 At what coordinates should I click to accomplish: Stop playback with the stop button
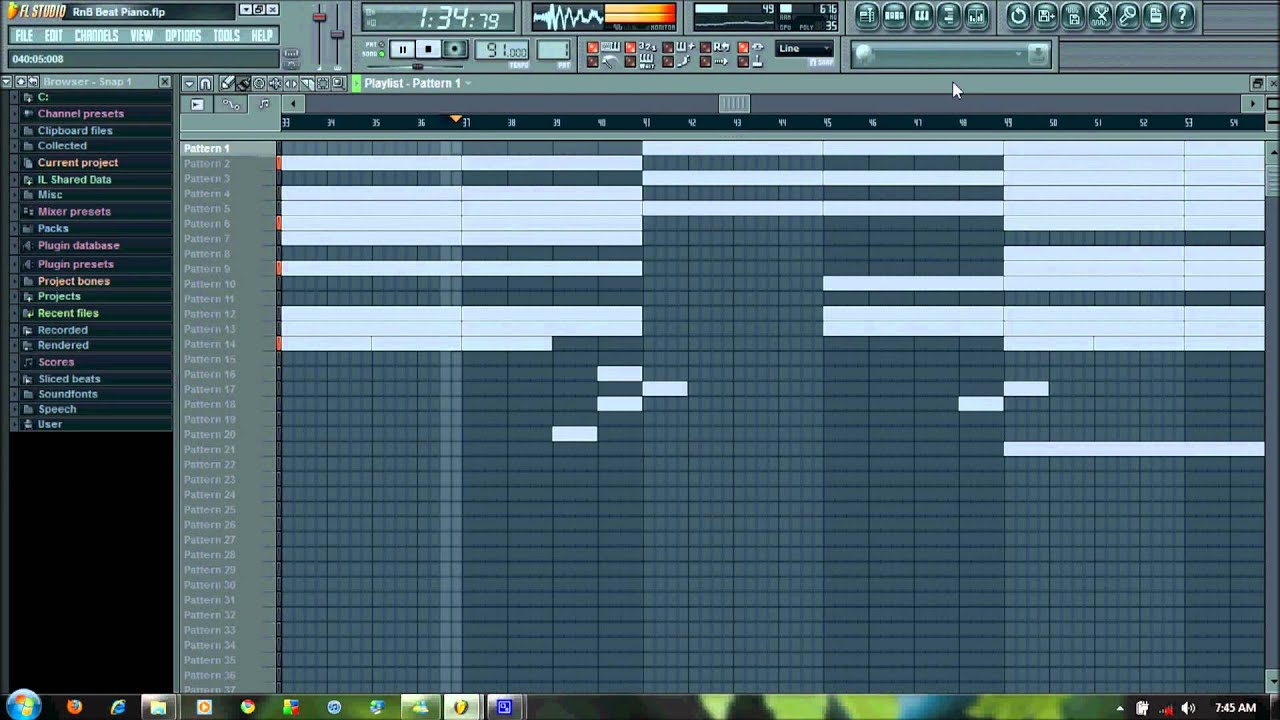pos(428,49)
